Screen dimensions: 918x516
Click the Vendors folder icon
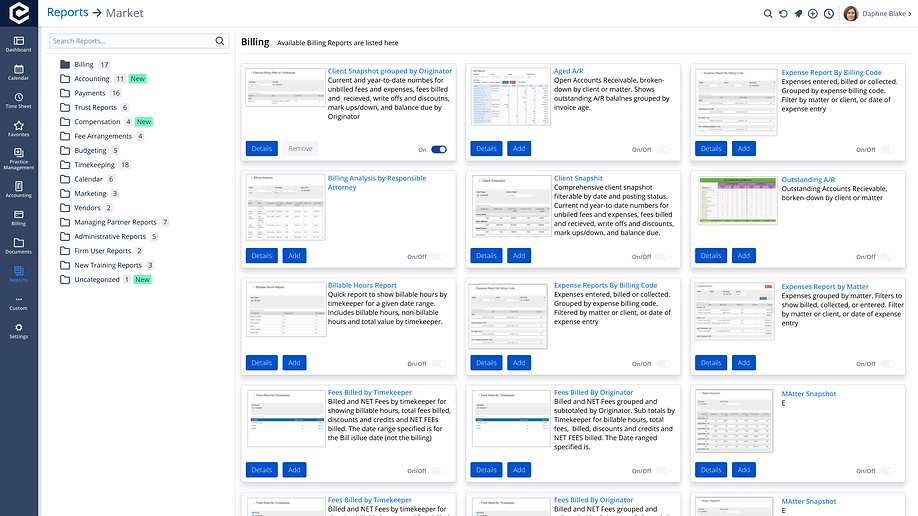click(x=65, y=207)
